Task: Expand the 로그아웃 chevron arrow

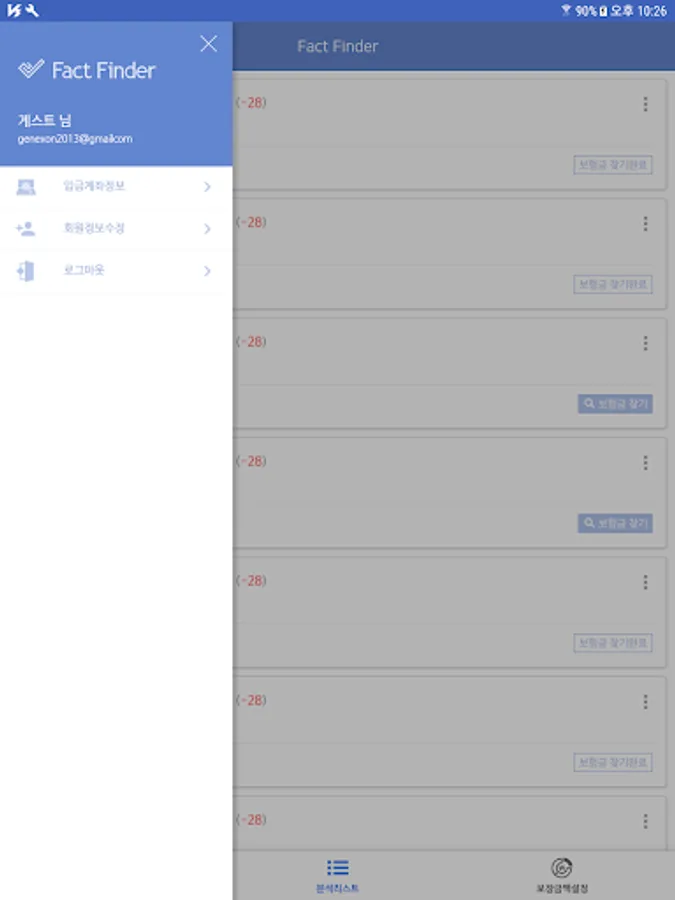Action: [x=207, y=271]
